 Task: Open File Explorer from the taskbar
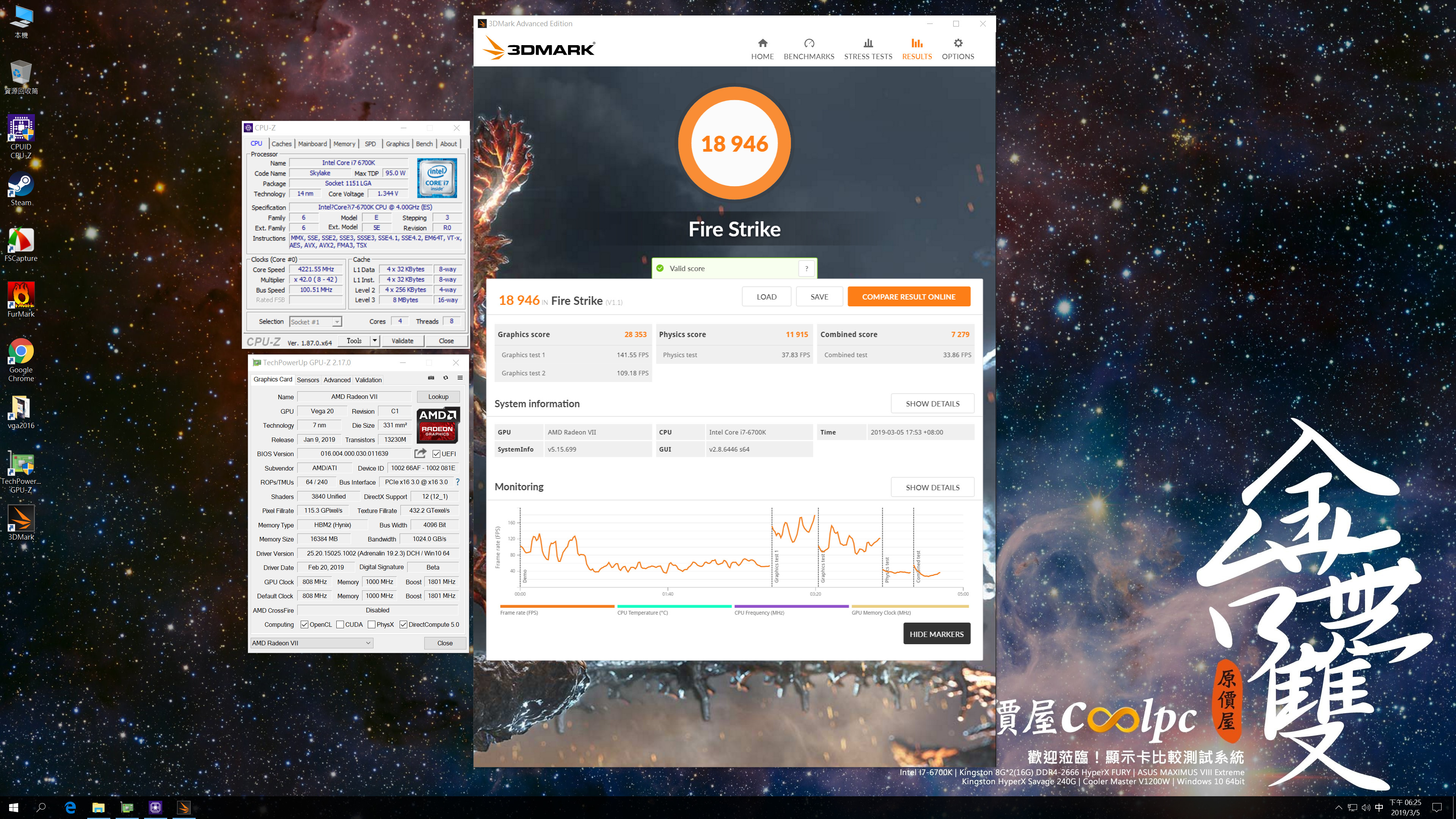[98, 807]
